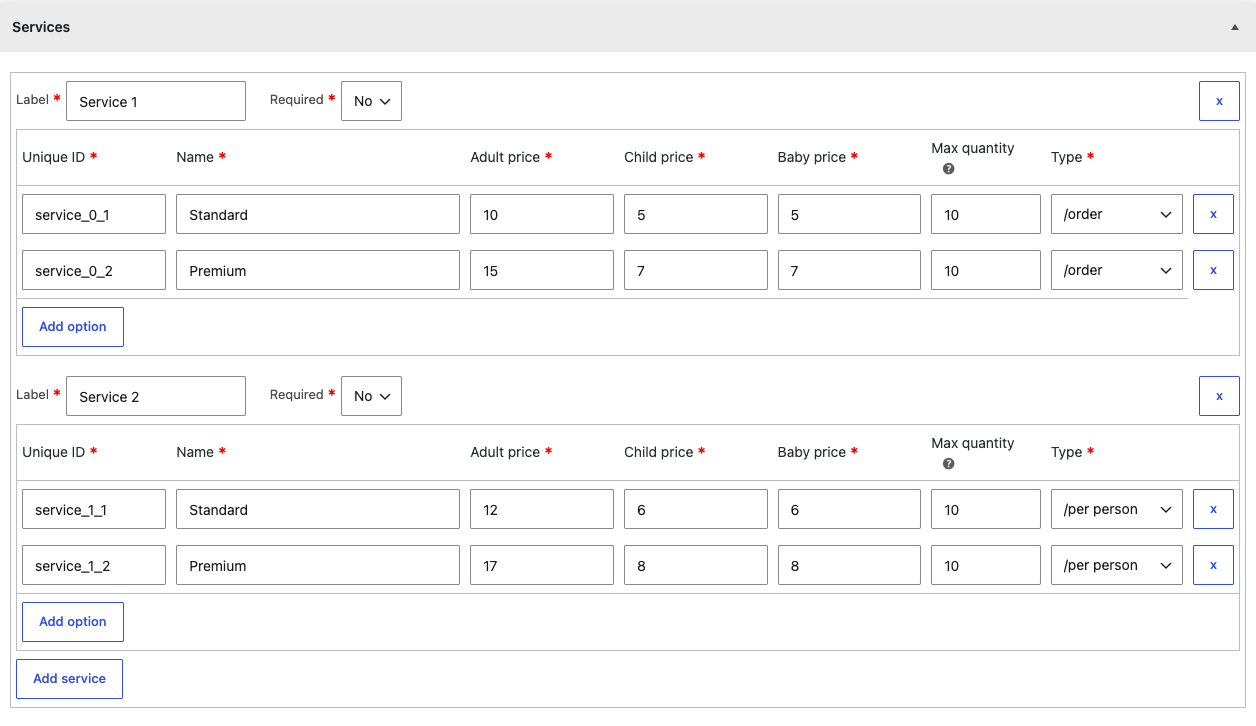Screen dimensions: 1256x726
Task: Open Type dropdown for service_0_1
Action: [1117, 214]
